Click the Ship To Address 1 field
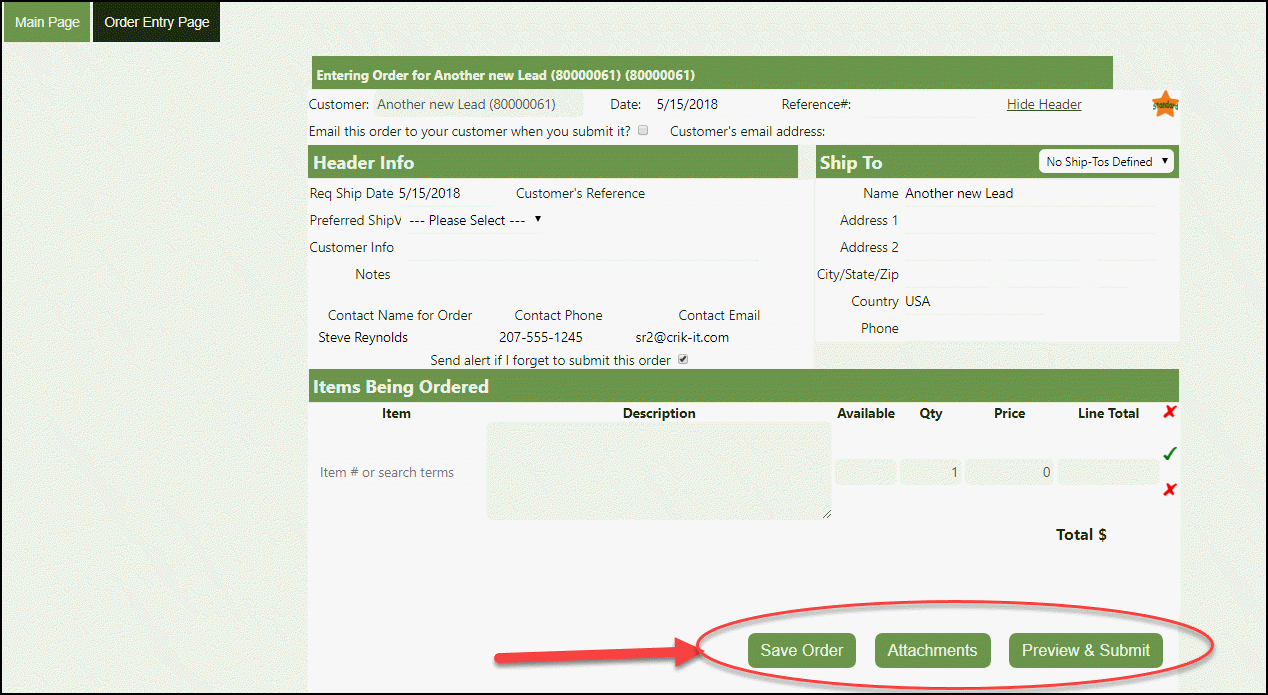The image size is (1268, 695). (x=1028, y=220)
